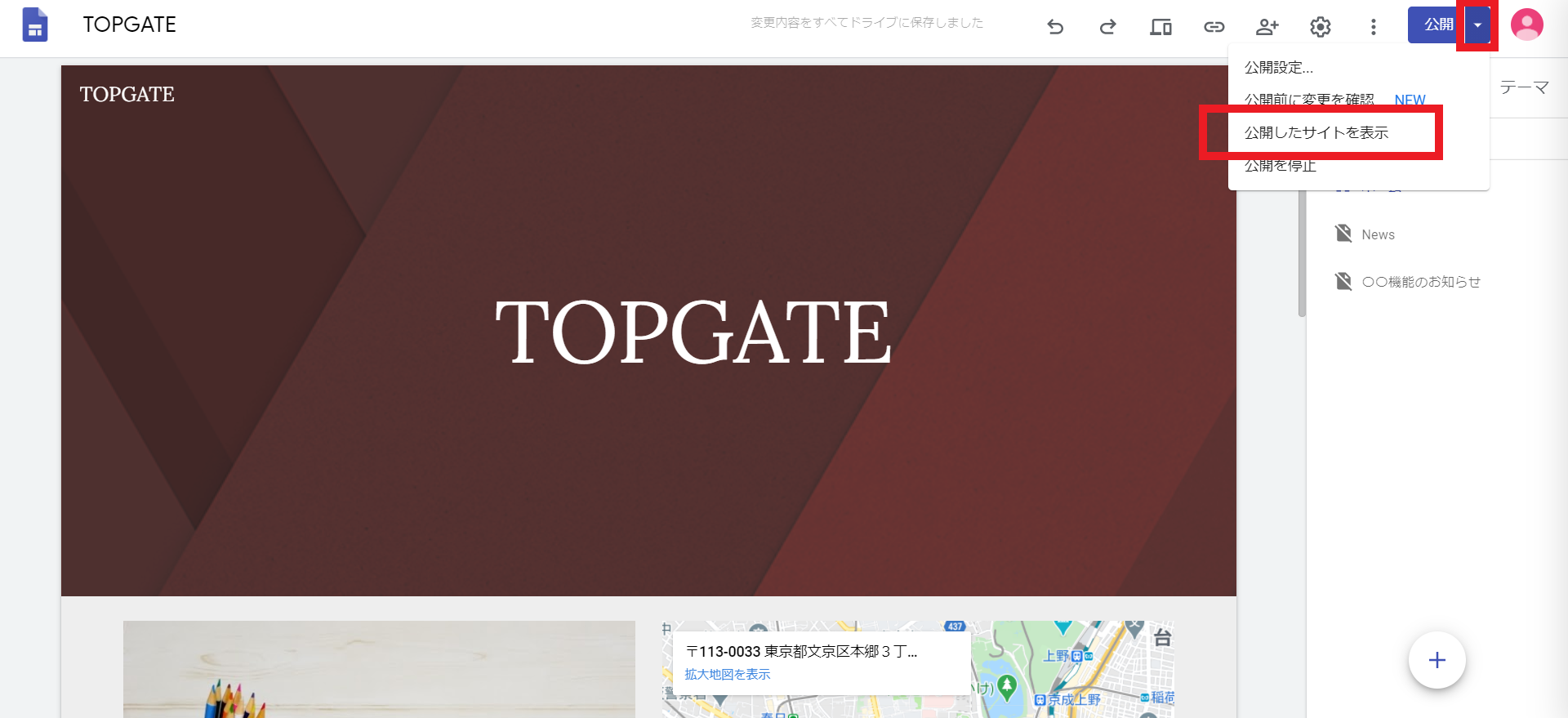Viewport: 1568px width, 718px height.
Task: Switch to the テーマ tab
Action: [x=1524, y=87]
